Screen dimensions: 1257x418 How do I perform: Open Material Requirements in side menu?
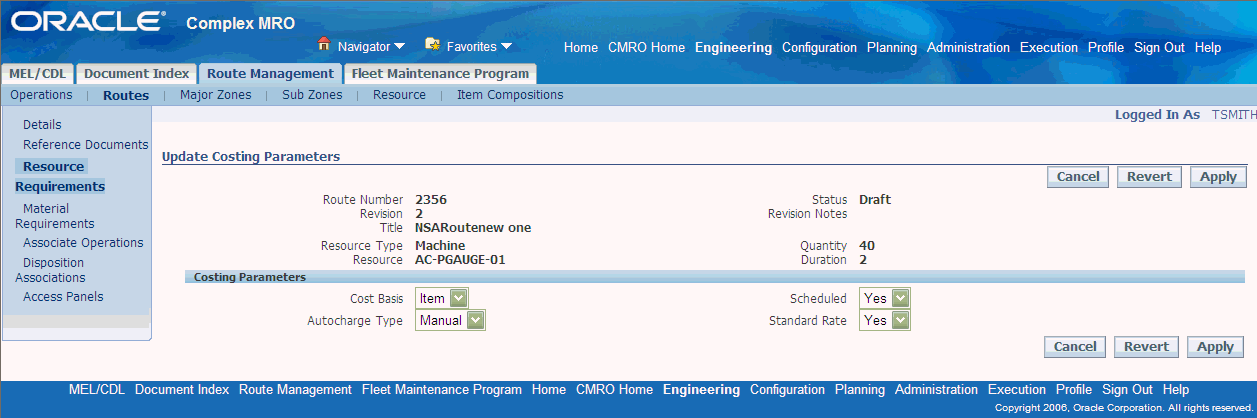point(55,216)
